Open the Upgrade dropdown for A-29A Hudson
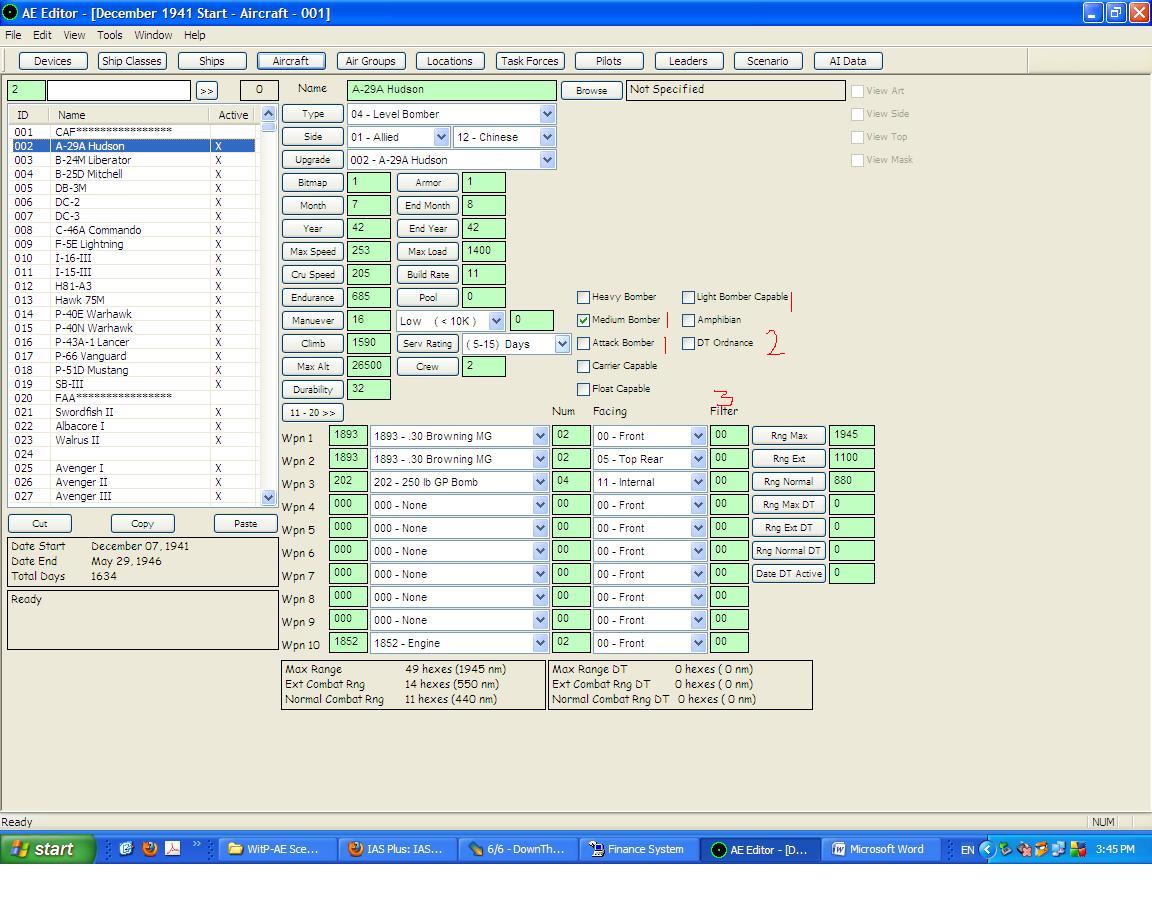The width and height of the screenshot is (1152, 900). point(546,159)
